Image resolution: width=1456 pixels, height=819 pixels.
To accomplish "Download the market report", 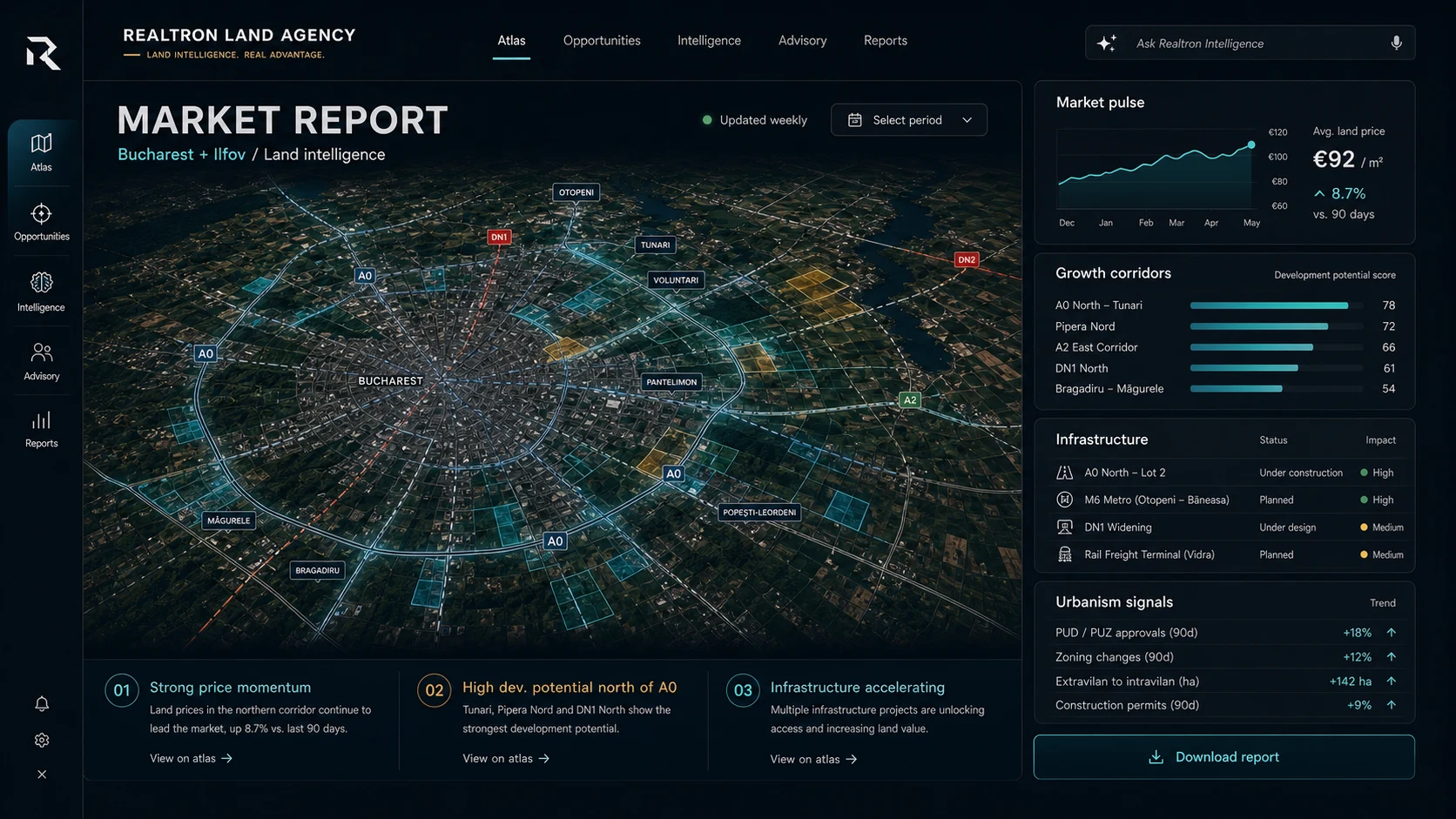I will [x=1223, y=757].
